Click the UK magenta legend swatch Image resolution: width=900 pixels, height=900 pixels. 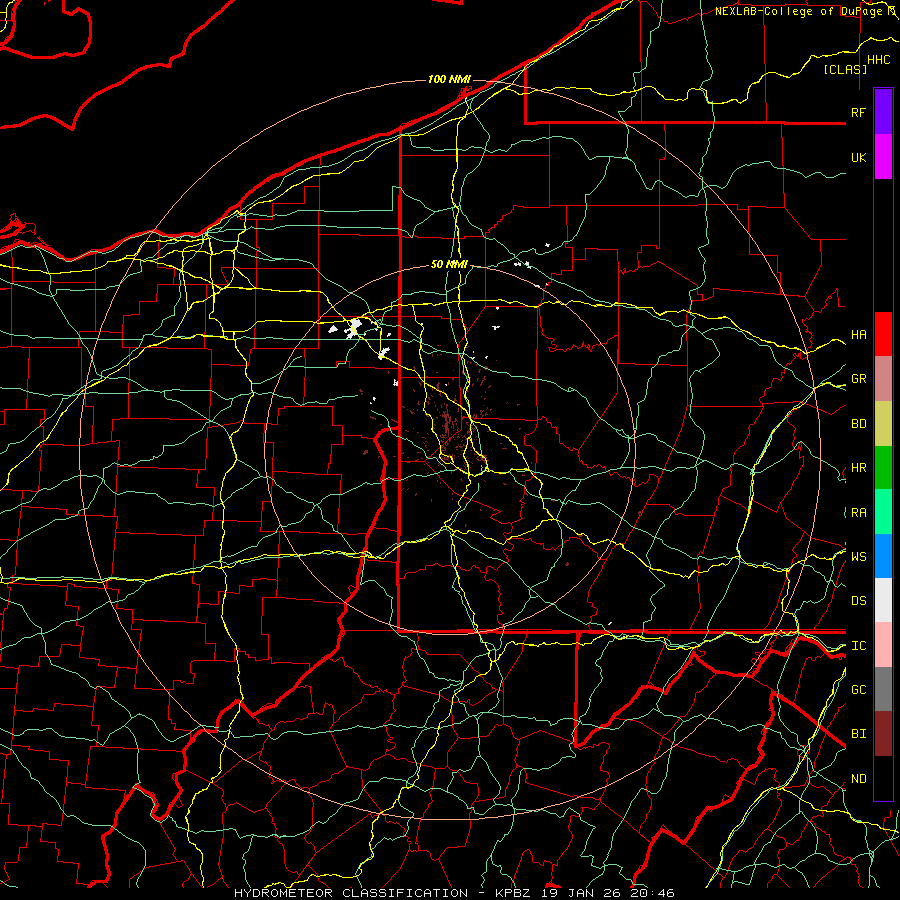(883, 157)
